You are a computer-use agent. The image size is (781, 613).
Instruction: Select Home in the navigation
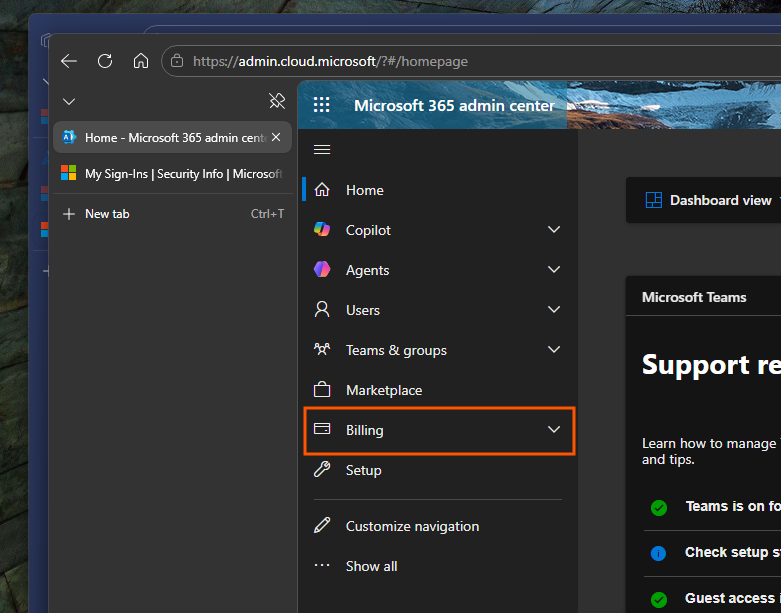point(438,190)
